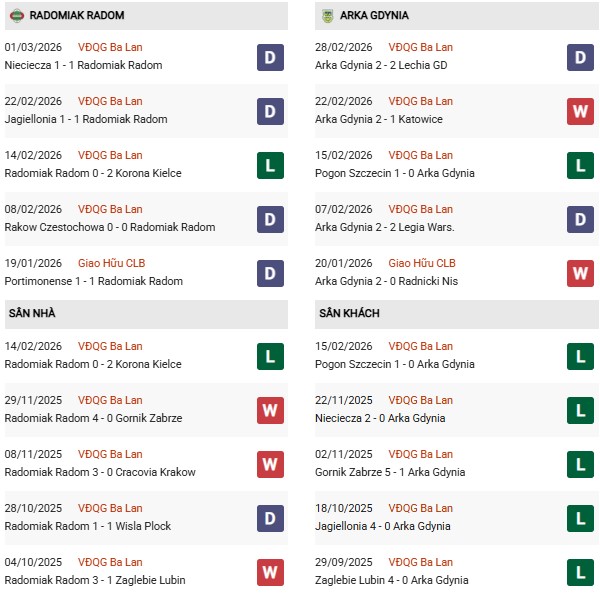This screenshot has width=600, height=593.
Task: Click Giao Hữu CLB link for Portimonense match
Action: coord(112,263)
